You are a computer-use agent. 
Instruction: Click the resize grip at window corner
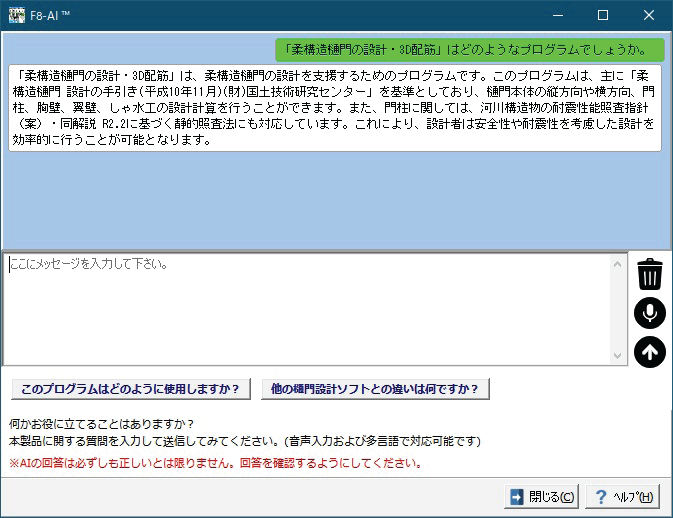click(x=667, y=512)
